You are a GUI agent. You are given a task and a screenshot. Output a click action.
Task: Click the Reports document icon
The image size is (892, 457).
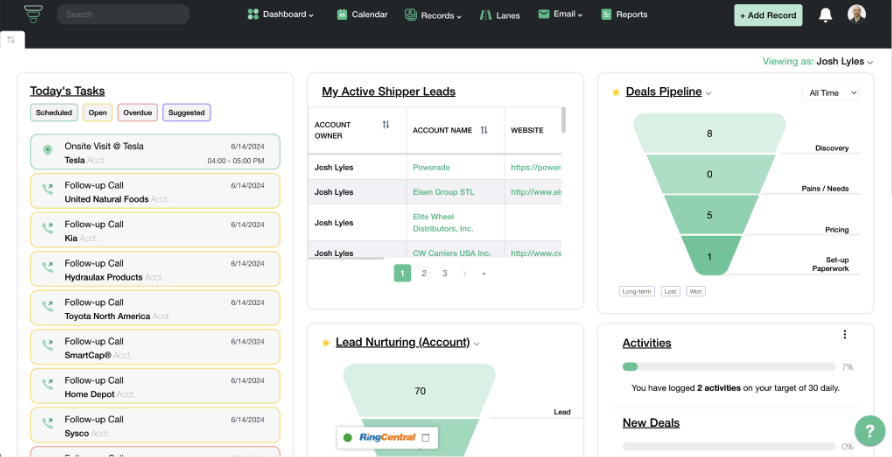tap(606, 15)
